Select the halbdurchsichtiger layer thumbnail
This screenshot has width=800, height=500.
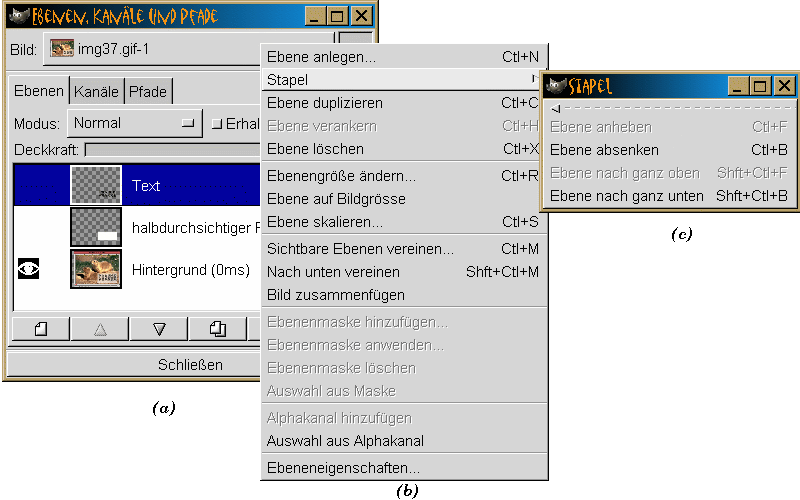[x=96, y=227]
